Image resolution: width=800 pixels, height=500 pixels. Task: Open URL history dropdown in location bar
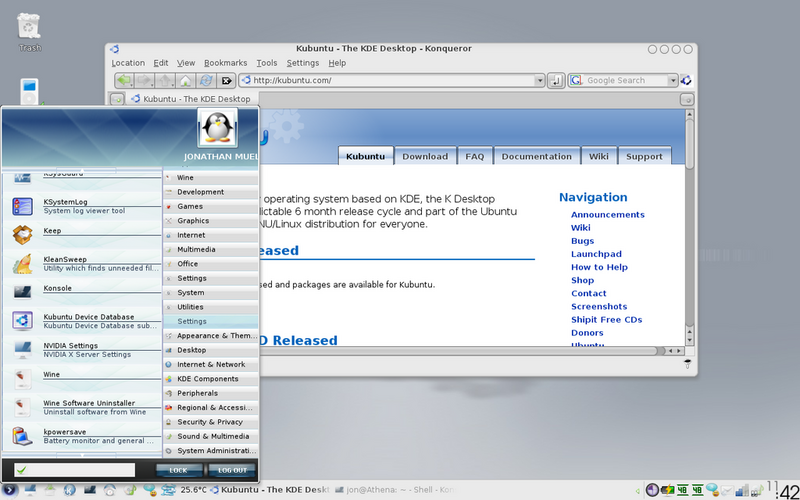539,81
